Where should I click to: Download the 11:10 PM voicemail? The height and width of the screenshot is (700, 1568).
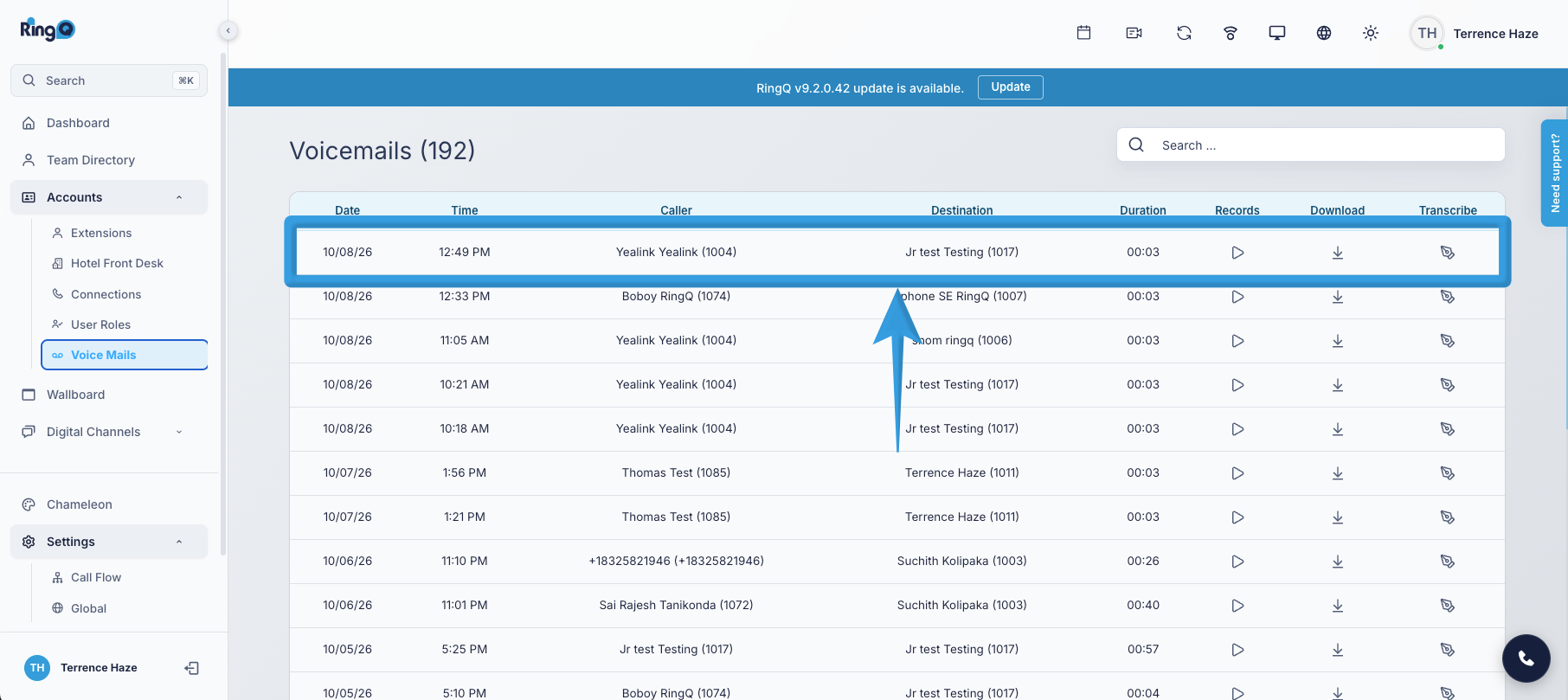(1338, 562)
